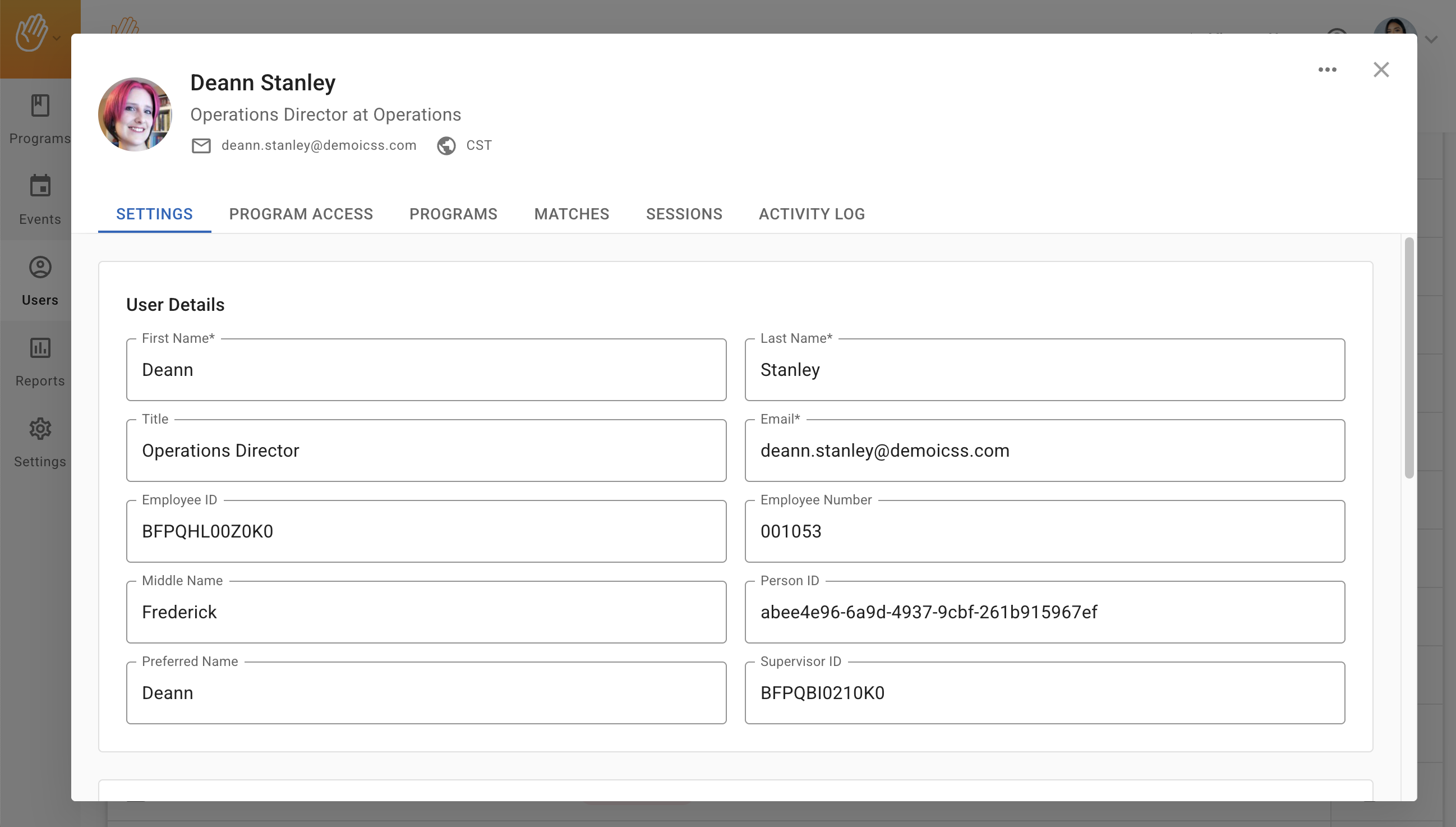Expand the account avatar chevron top right
Image resolution: width=1456 pixels, height=827 pixels.
click(x=1431, y=40)
